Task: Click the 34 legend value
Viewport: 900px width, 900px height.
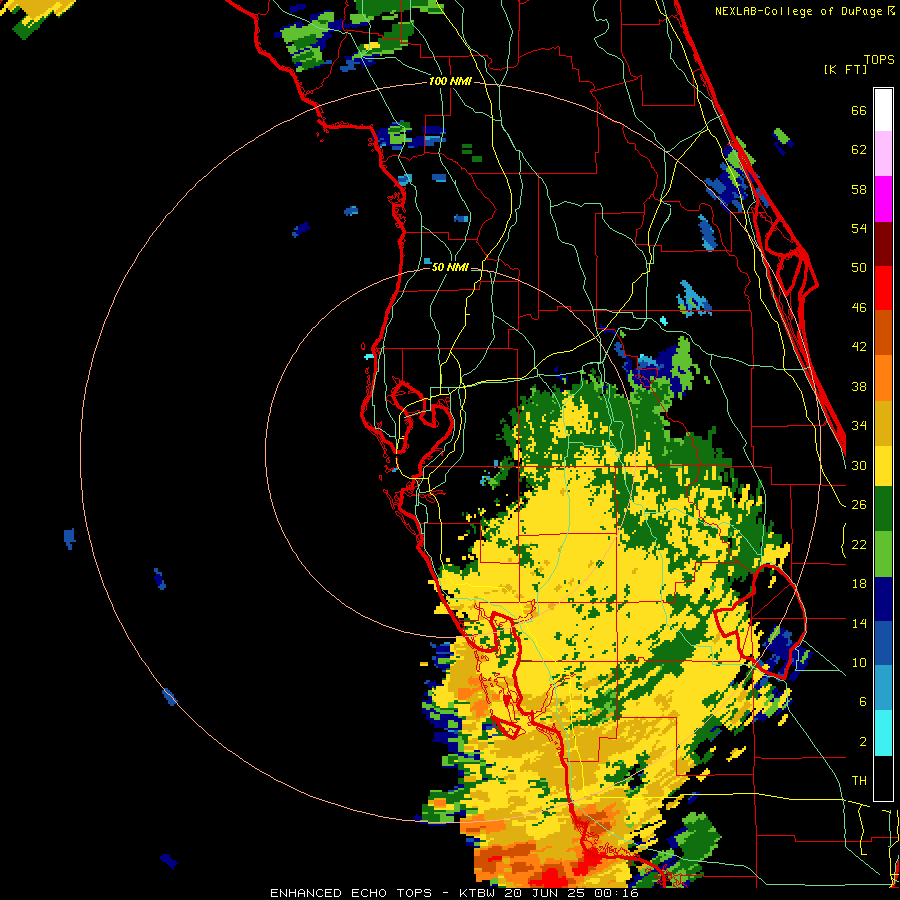Action: click(x=859, y=426)
